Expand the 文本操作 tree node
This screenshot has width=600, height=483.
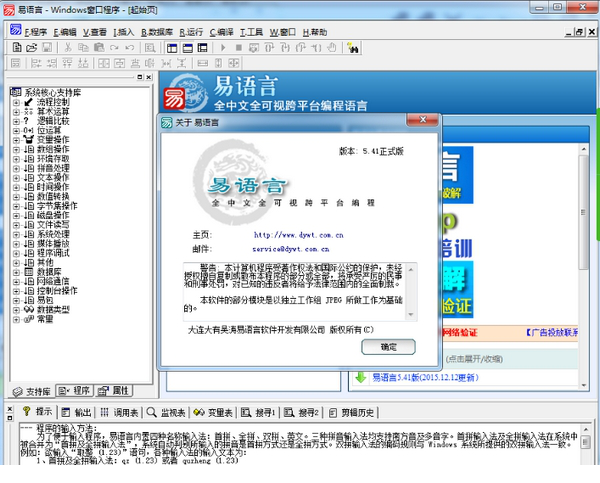click(x=16, y=178)
